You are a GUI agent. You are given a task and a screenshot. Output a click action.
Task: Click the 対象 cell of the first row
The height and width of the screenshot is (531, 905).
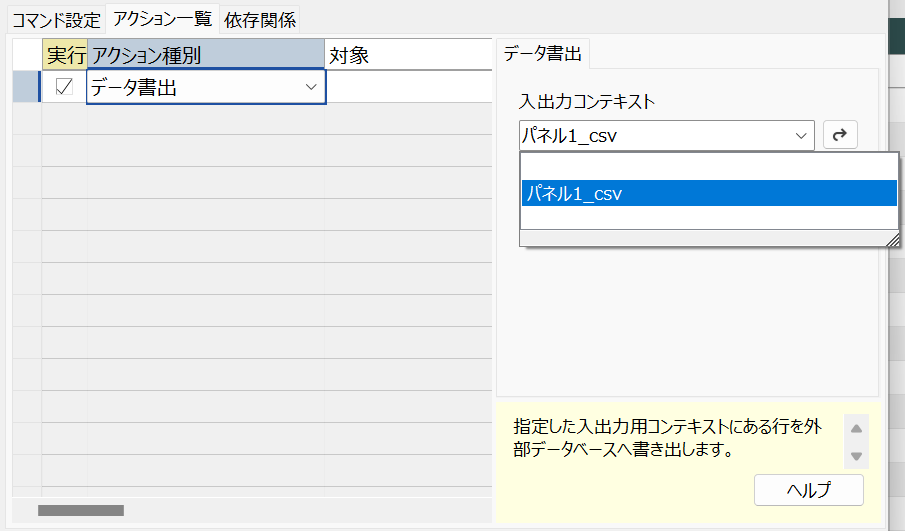click(x=409, y=87)
